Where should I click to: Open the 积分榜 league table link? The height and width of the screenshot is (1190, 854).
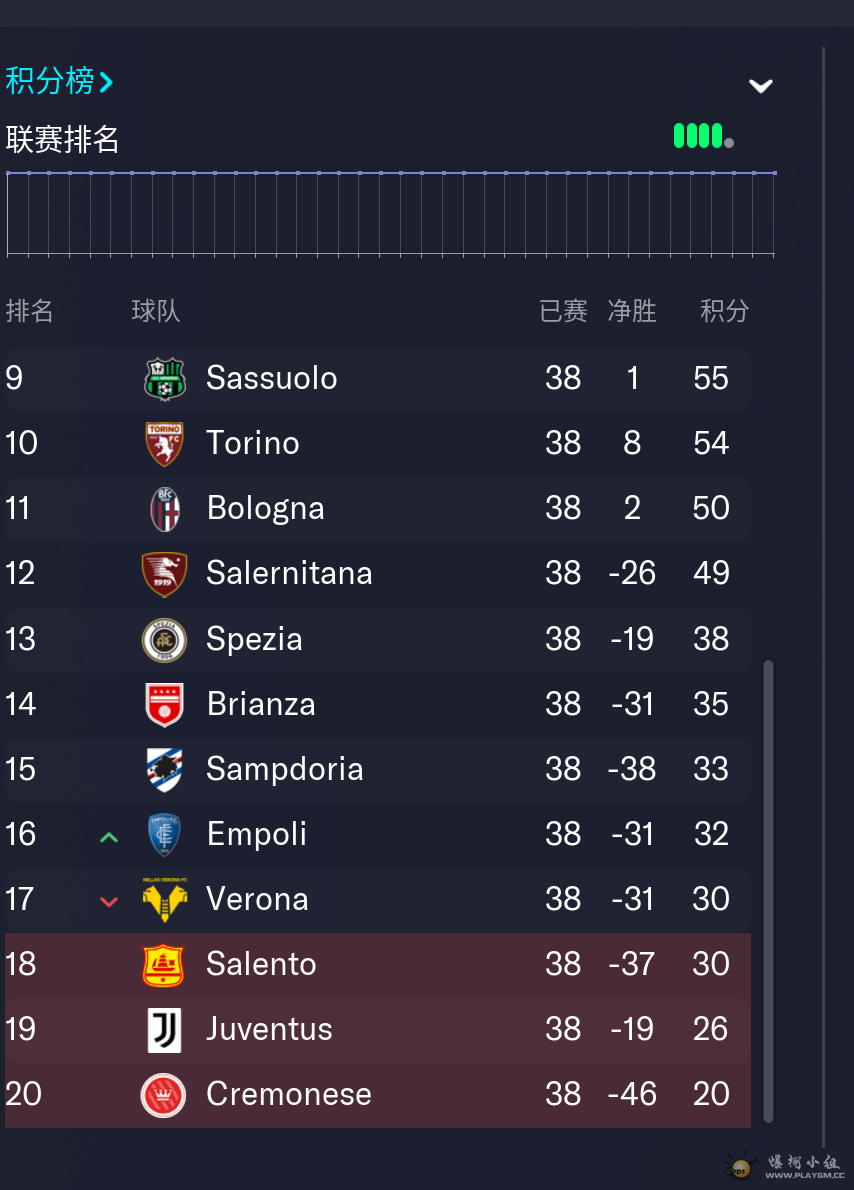59,81
